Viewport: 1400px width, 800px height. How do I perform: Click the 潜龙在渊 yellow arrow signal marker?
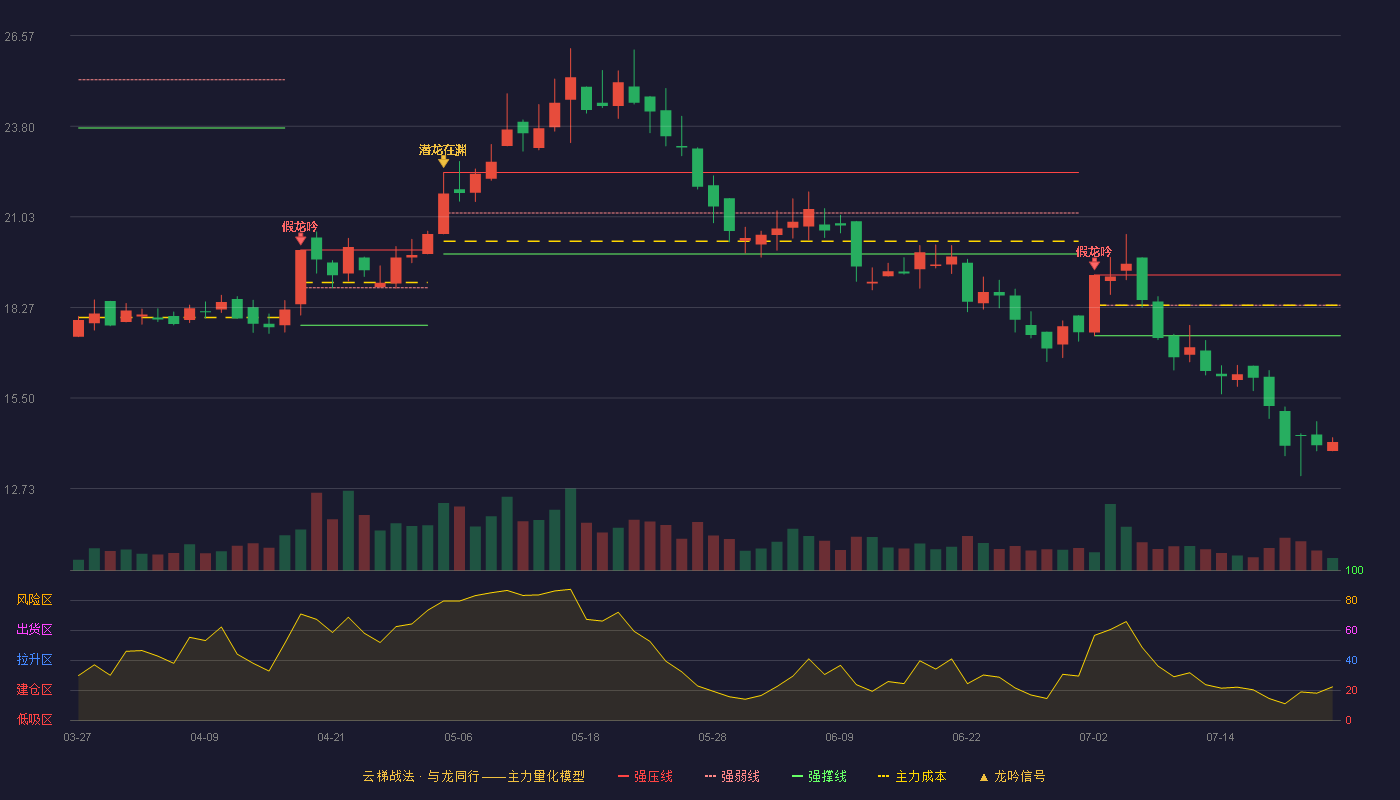pyautogui.click(x=443, y=162)
